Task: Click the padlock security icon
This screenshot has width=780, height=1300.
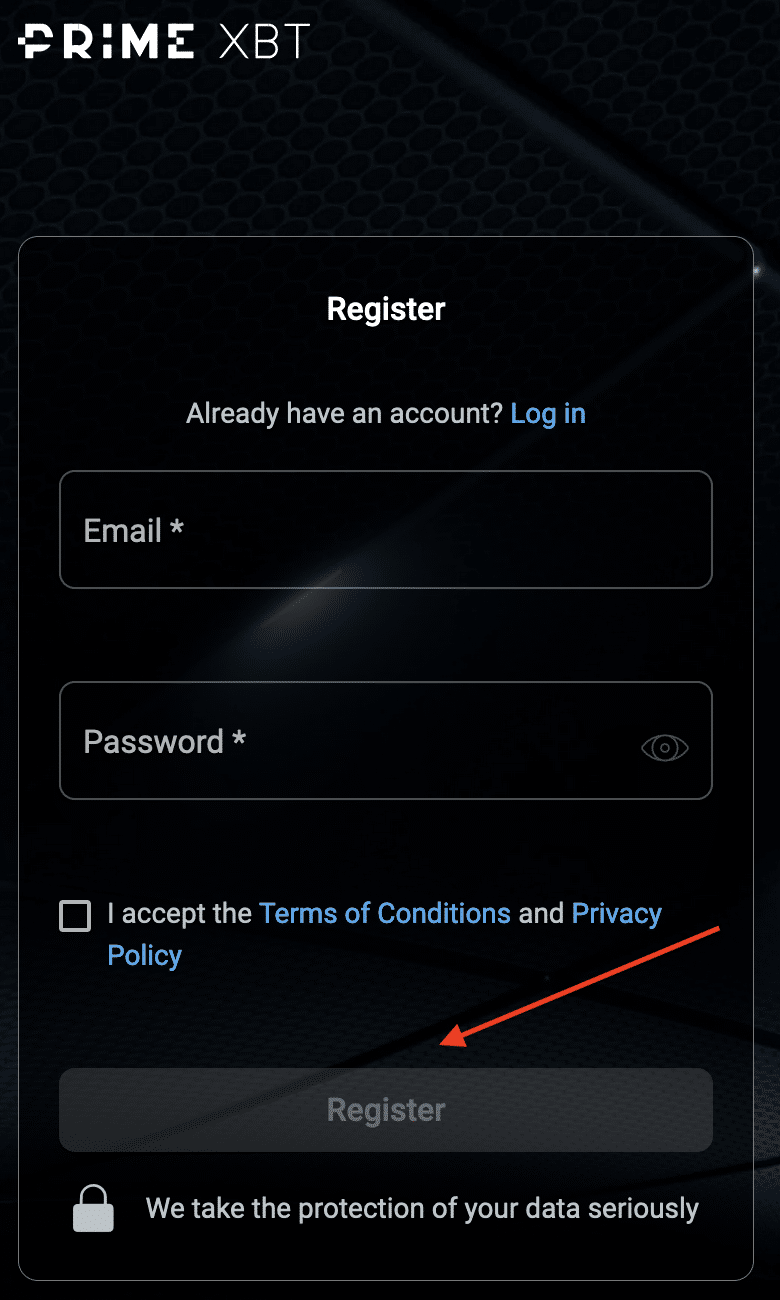Action: tap(93, 1208)
